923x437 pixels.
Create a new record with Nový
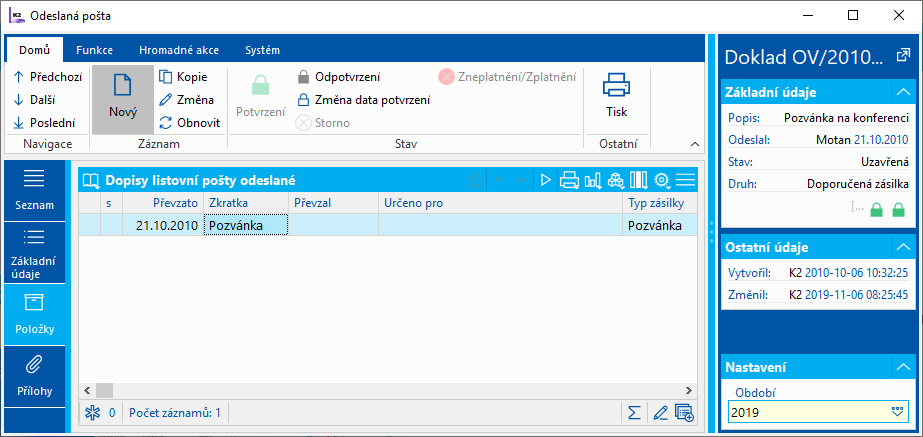coord(123,99)
